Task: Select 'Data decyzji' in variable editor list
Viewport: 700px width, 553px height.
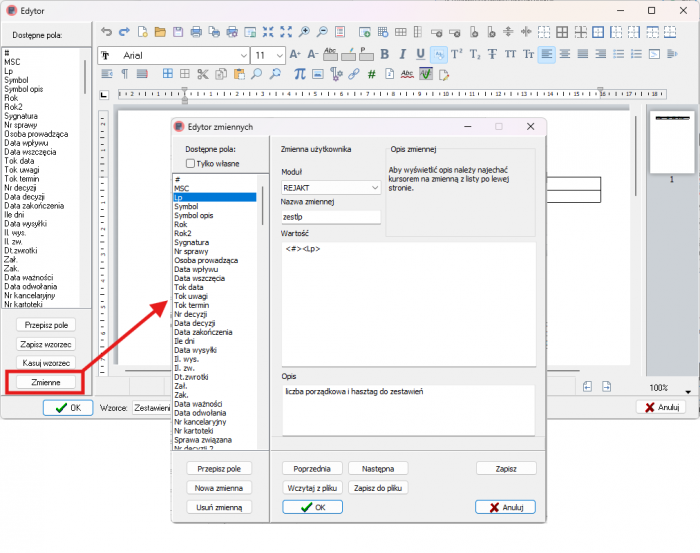Action: pos(195,323)
